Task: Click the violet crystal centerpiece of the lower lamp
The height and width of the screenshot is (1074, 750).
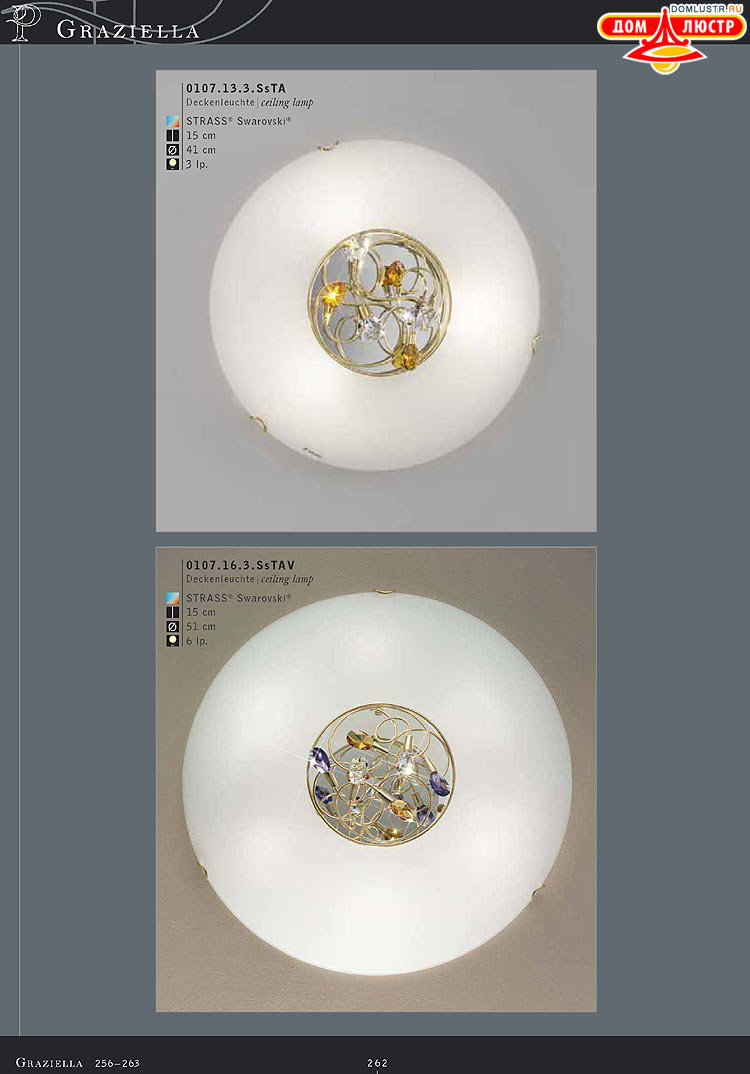Action: 380,775
